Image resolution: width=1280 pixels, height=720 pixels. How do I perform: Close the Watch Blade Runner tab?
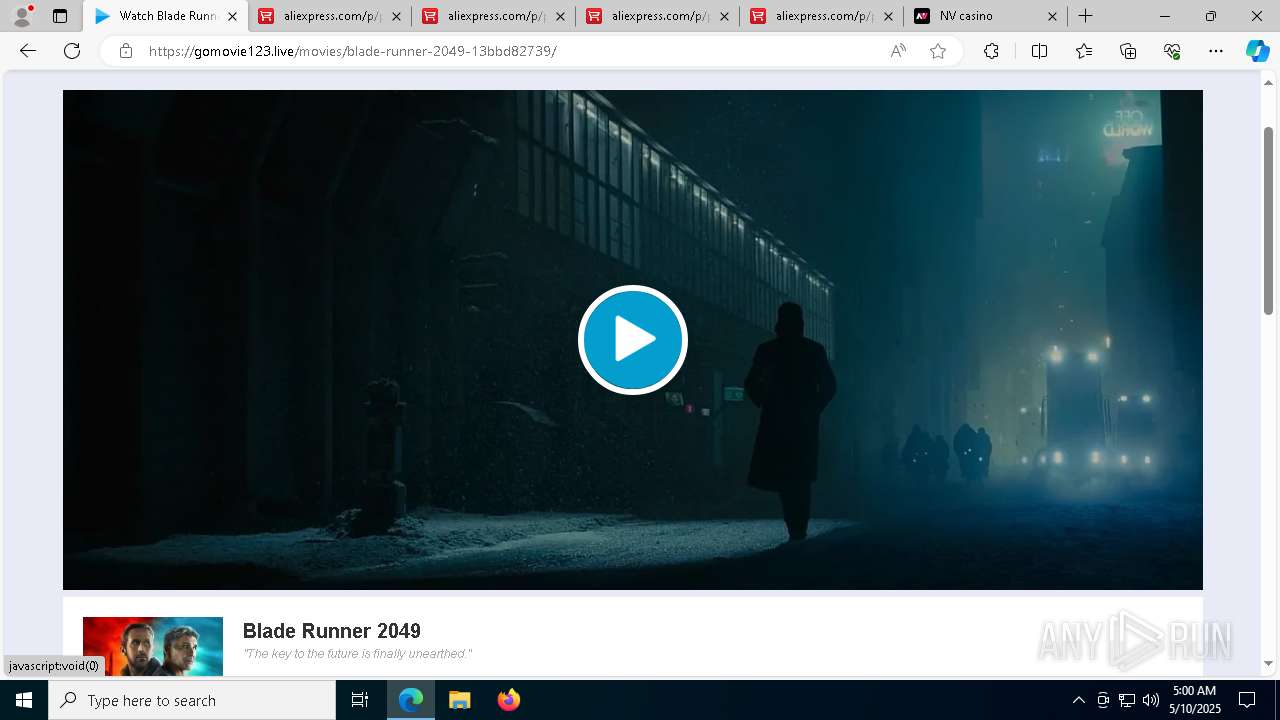[232, 16]
